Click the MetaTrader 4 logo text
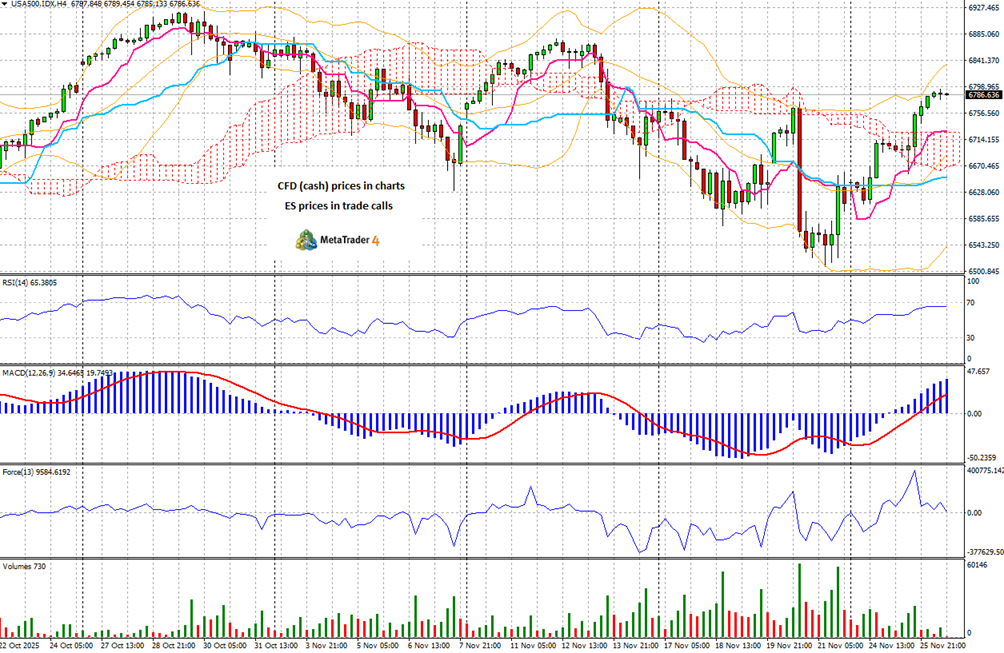The width and height of the screenshot is (1004, 653). (x=350, y=241)
